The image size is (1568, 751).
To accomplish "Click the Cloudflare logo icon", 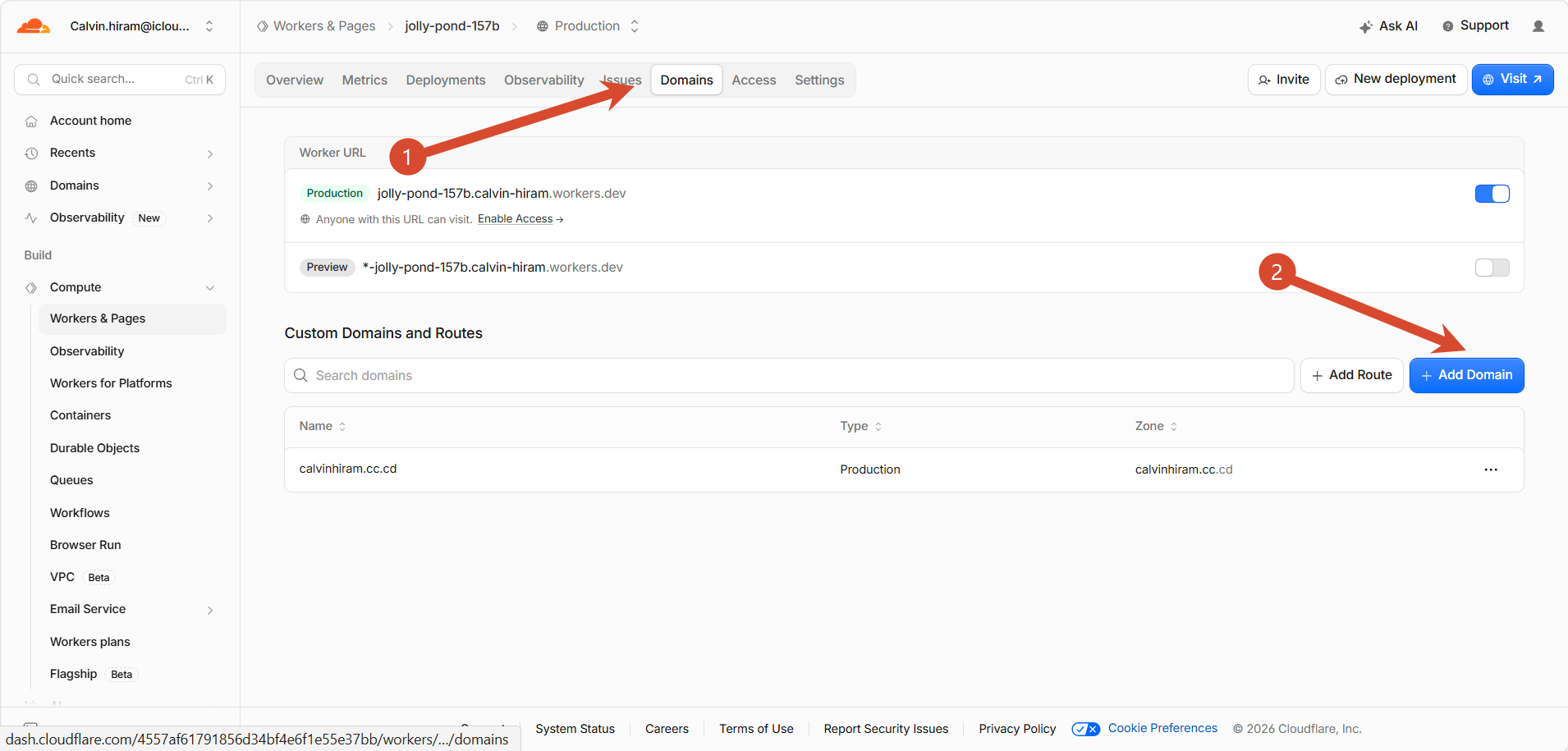I will [x=34, y=26].
